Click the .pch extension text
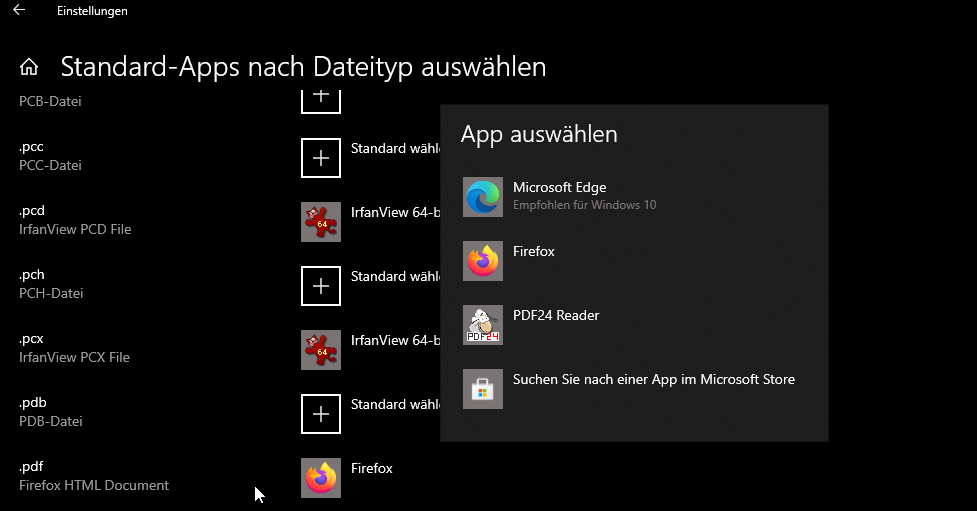Viewport: 977px width, 511px height. point(32,275)
